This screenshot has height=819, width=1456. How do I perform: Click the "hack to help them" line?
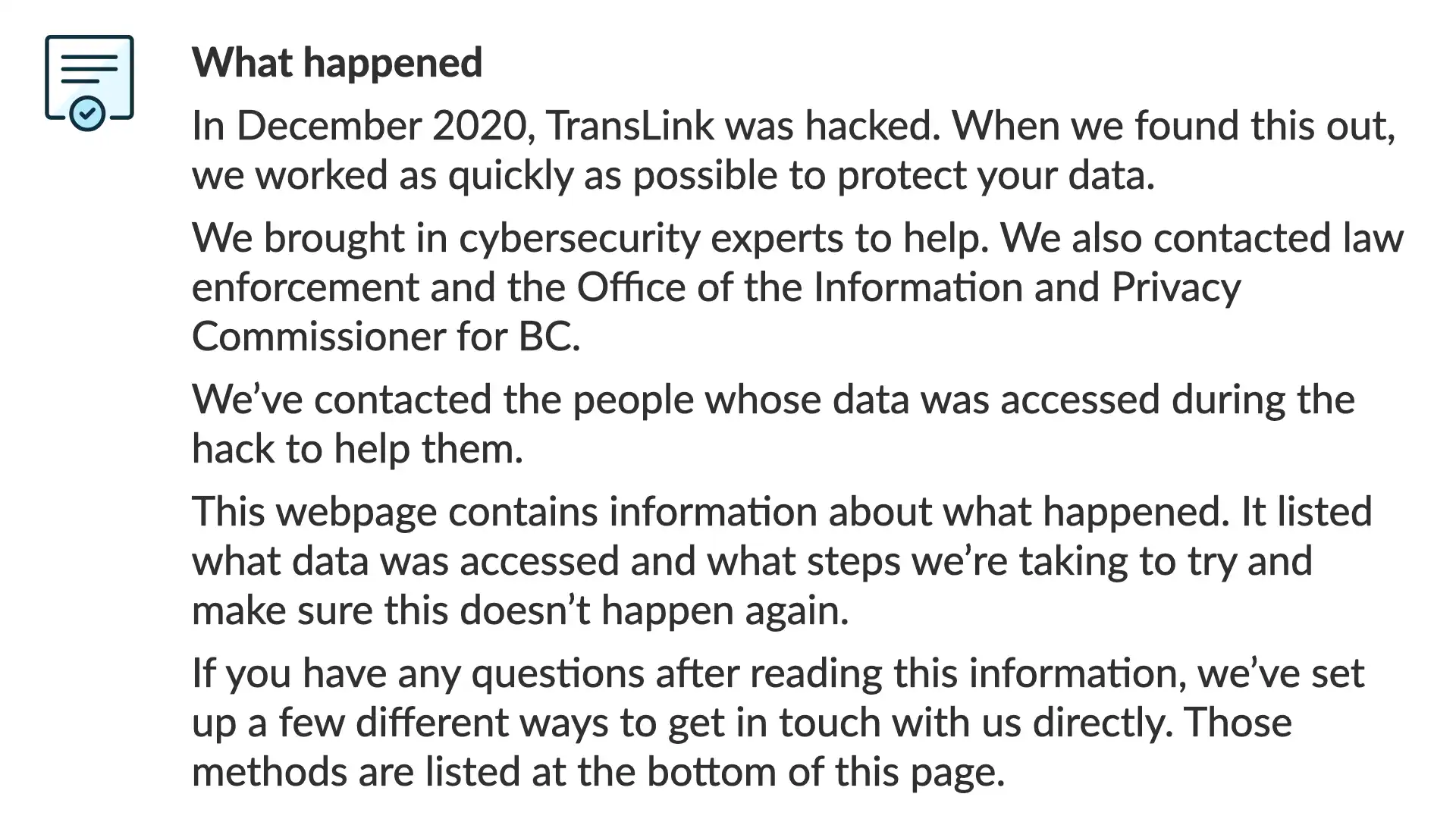[x=357, y=449]
